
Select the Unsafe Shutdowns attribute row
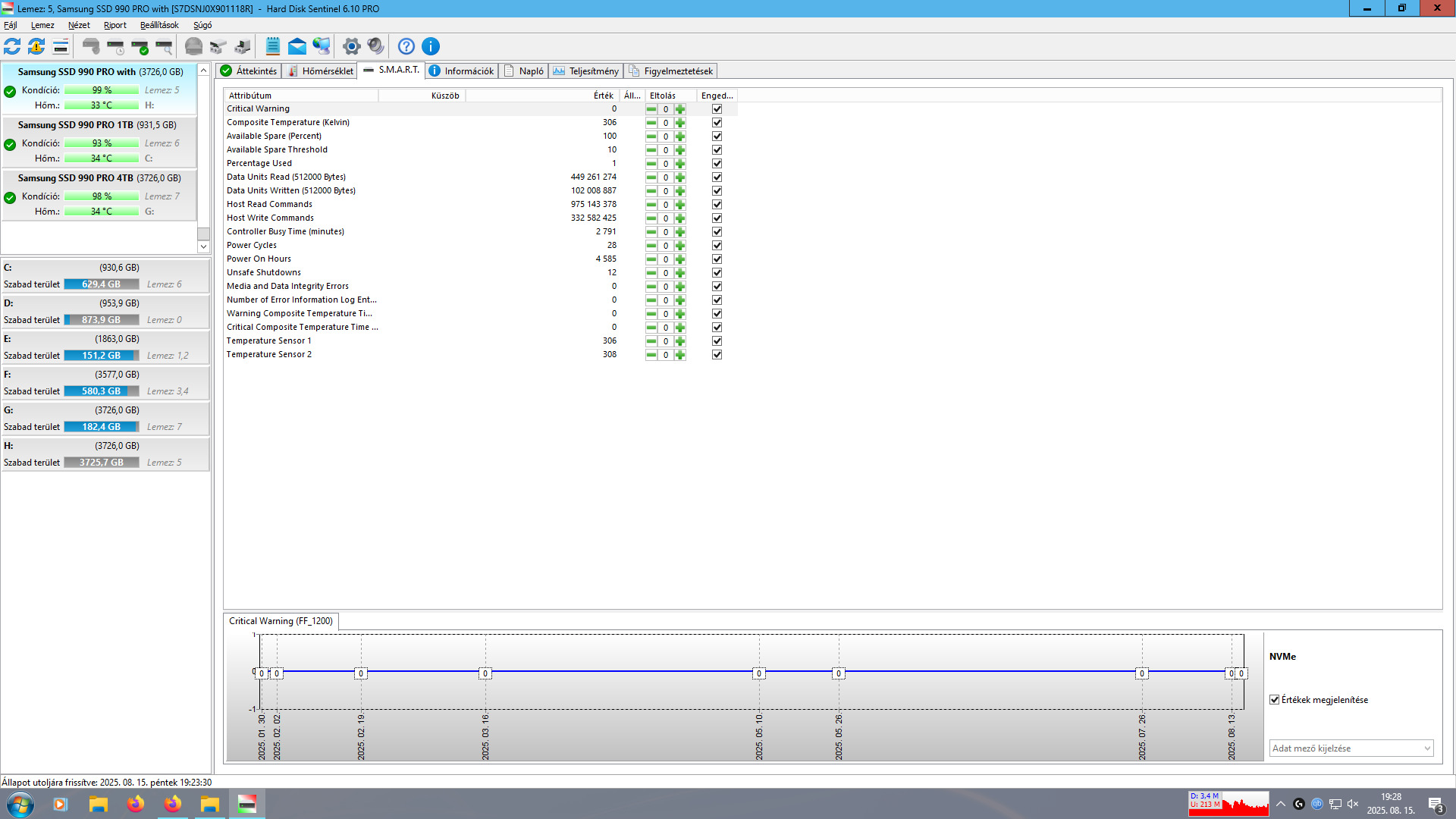pyautogui.click(x=264, y=273)
